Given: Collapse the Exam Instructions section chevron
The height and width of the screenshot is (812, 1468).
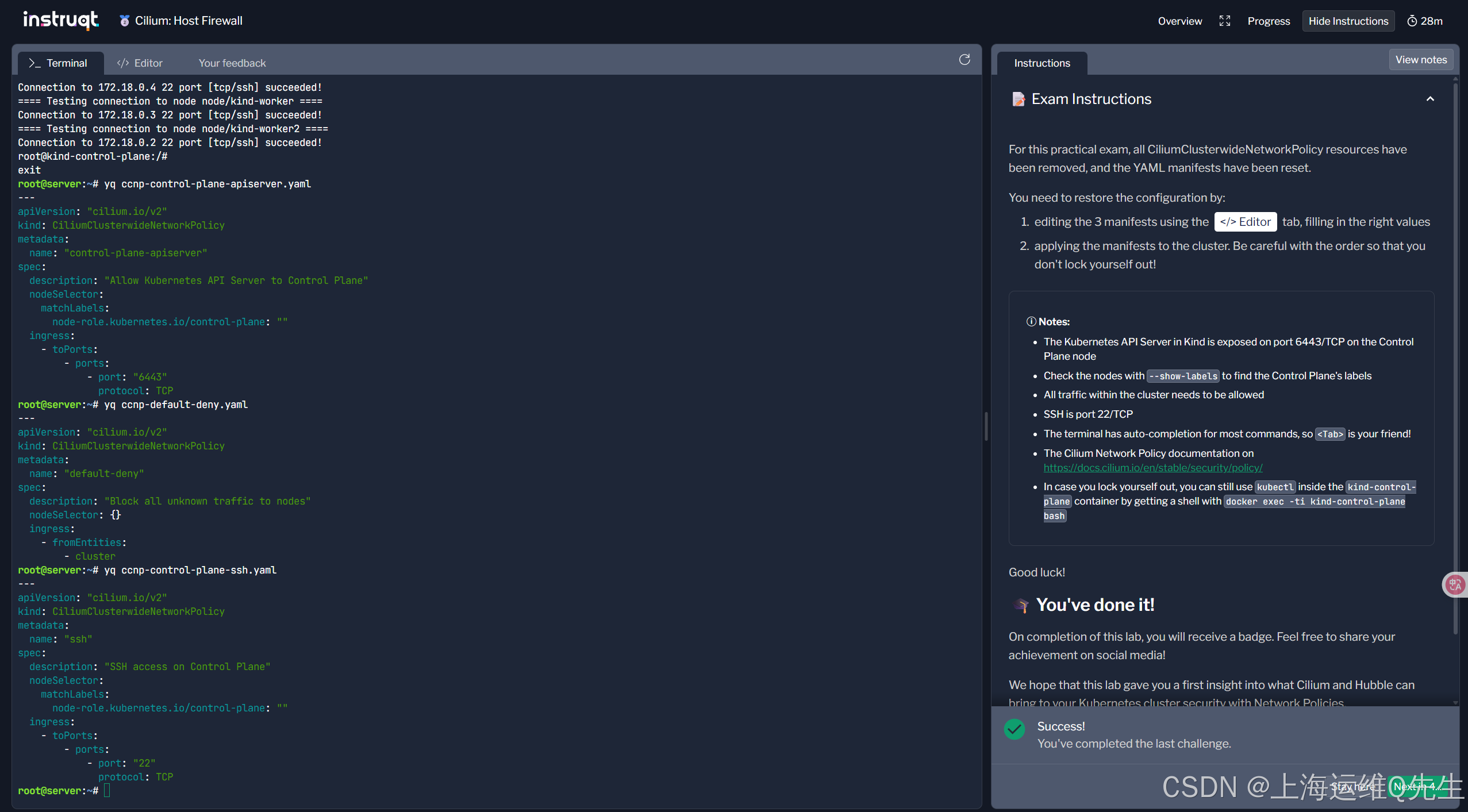Looking at the screenshot, I should [1430, 99].
